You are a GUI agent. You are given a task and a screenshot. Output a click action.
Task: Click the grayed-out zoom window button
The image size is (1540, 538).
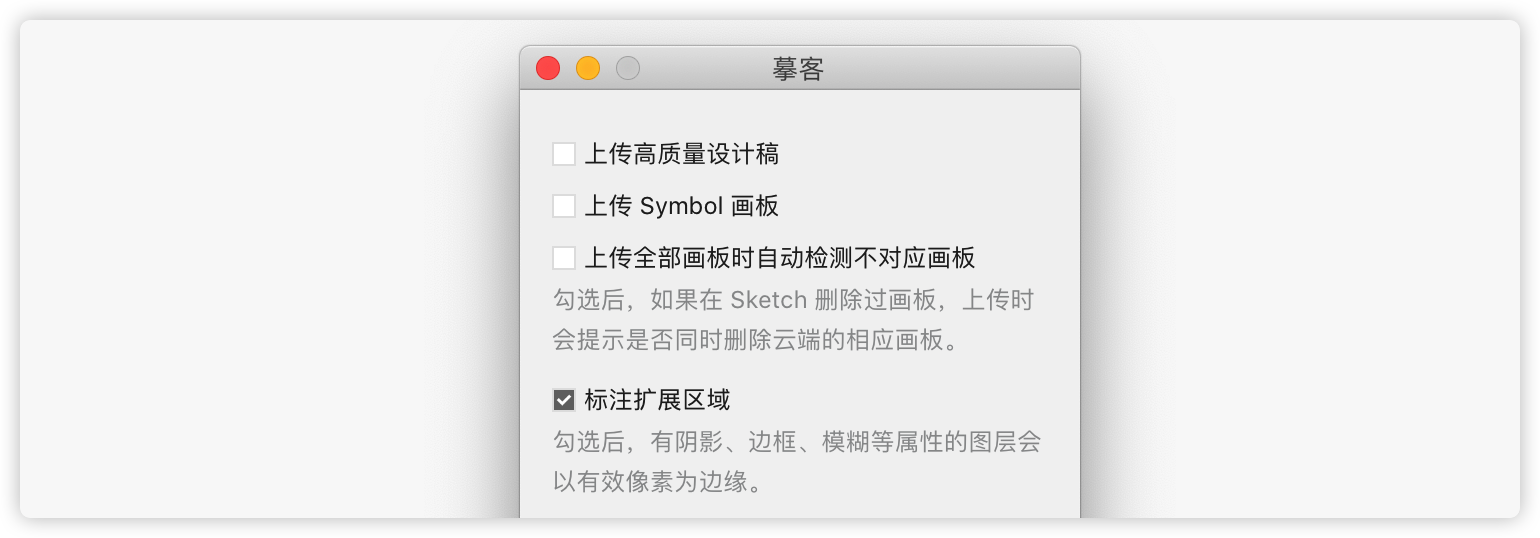coord(628,68)
